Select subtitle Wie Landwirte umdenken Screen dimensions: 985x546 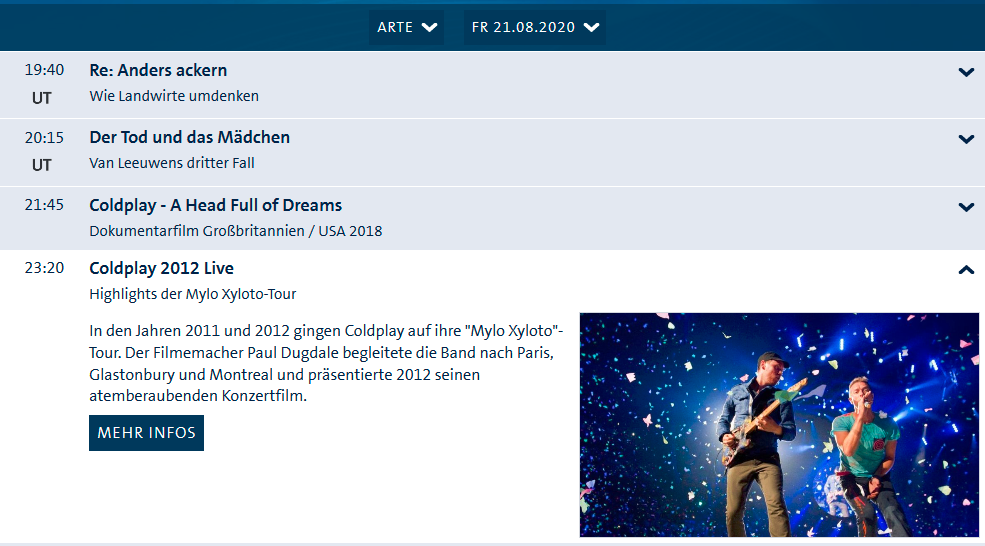coord(174,96)
